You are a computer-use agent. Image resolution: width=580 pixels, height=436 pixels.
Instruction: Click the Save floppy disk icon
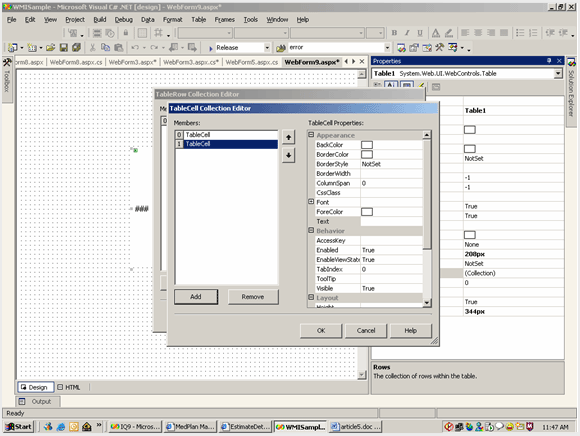point(64,47)
